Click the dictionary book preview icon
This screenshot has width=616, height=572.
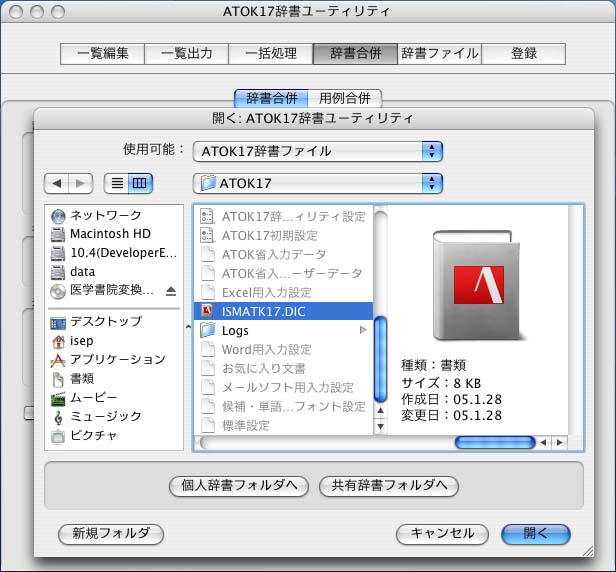tap(478, 285)
